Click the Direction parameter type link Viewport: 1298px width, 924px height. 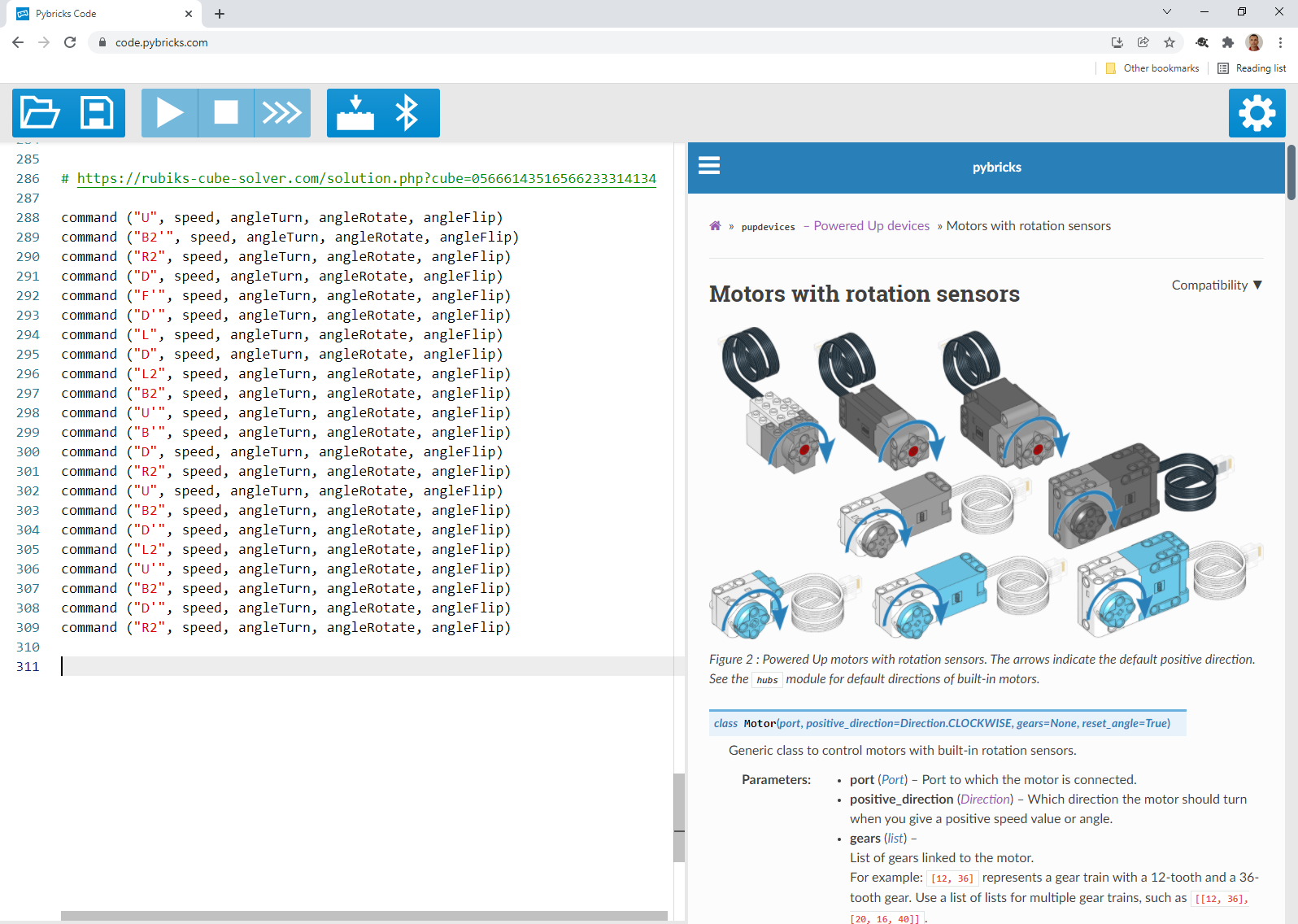pyautogui.click(x=986, y=800)
